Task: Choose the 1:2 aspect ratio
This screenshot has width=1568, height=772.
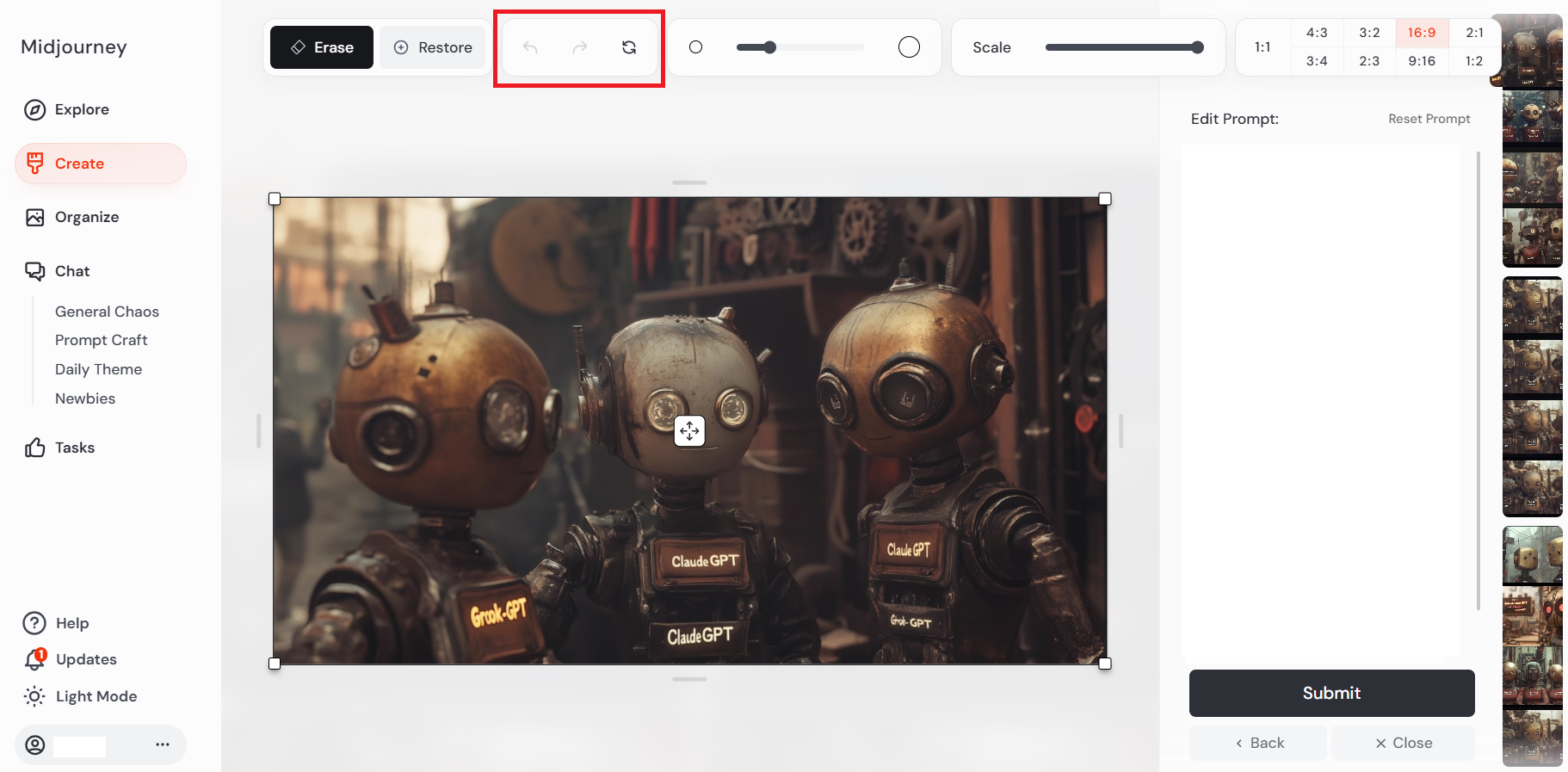Action: [1474, 61]
